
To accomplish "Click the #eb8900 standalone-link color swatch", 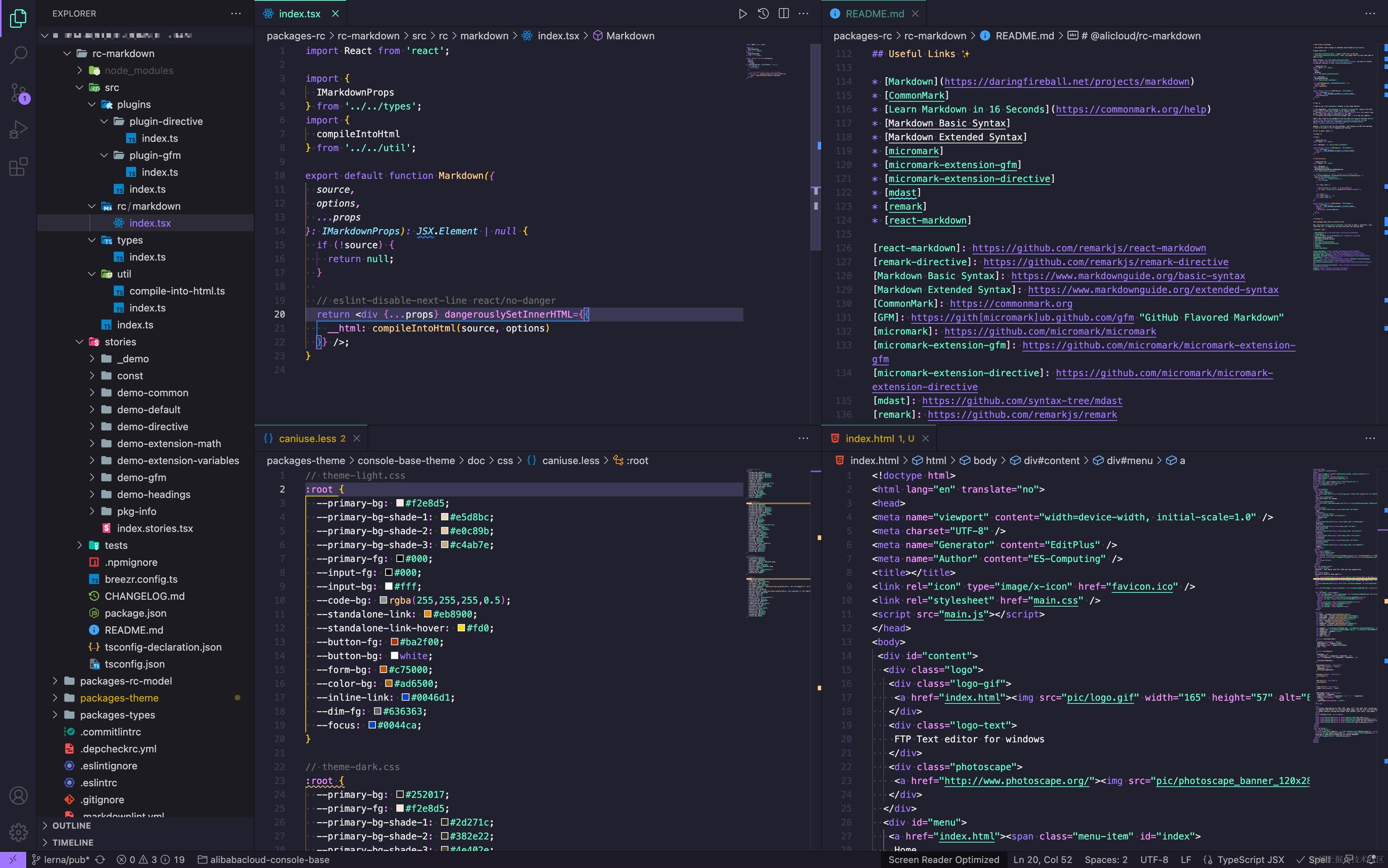I will (427, 614).
